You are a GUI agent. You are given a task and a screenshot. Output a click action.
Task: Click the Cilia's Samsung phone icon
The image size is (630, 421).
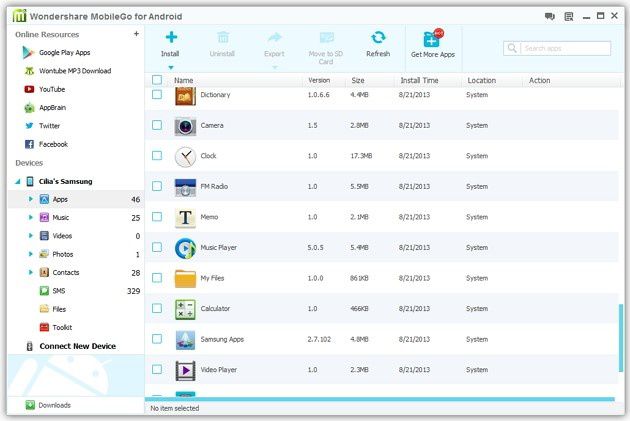click(30, 182)
